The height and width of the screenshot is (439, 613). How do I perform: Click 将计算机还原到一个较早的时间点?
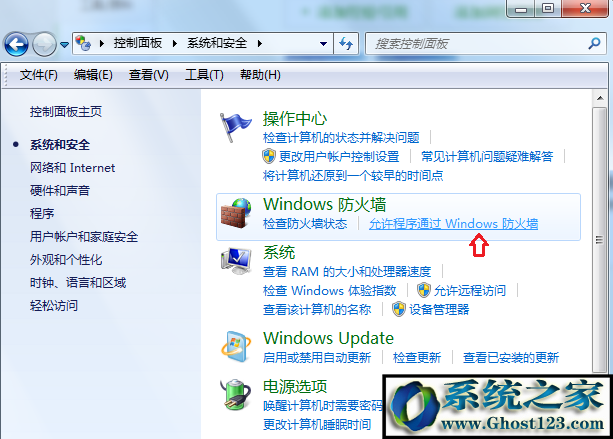(353, 176)
